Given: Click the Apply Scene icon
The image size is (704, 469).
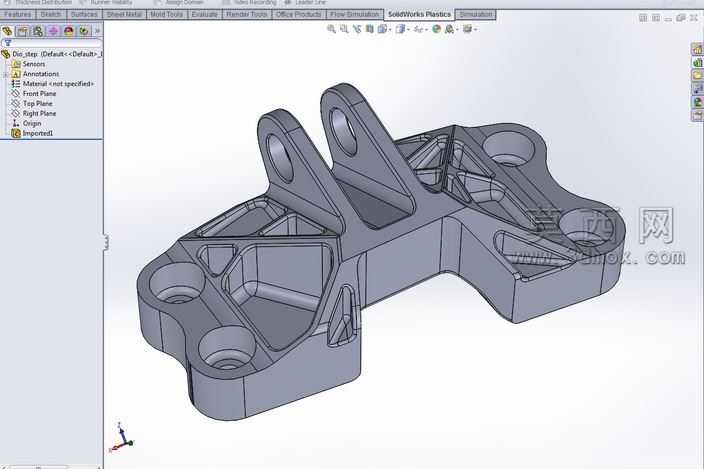Looking at the screenshot, I should 449,29.
